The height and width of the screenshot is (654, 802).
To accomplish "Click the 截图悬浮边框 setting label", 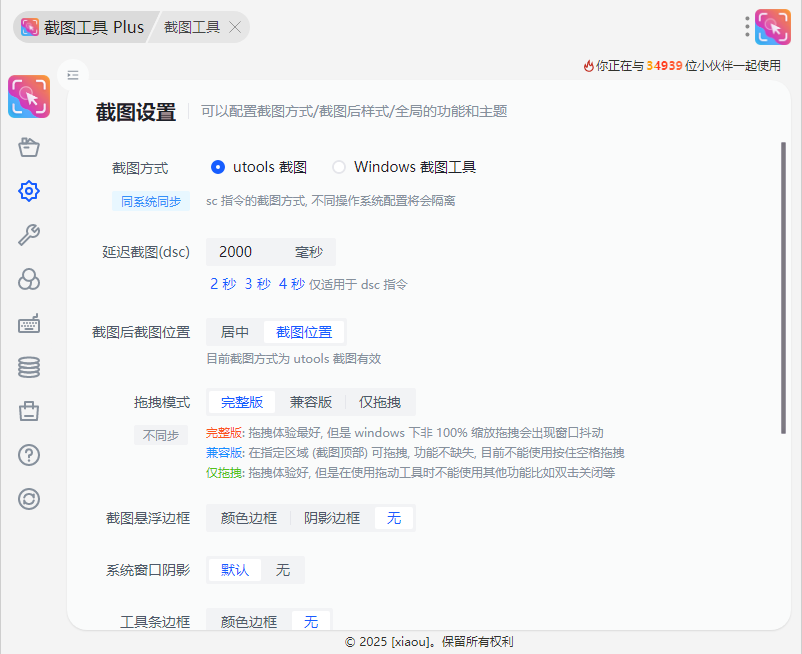I will pos(148,518).
